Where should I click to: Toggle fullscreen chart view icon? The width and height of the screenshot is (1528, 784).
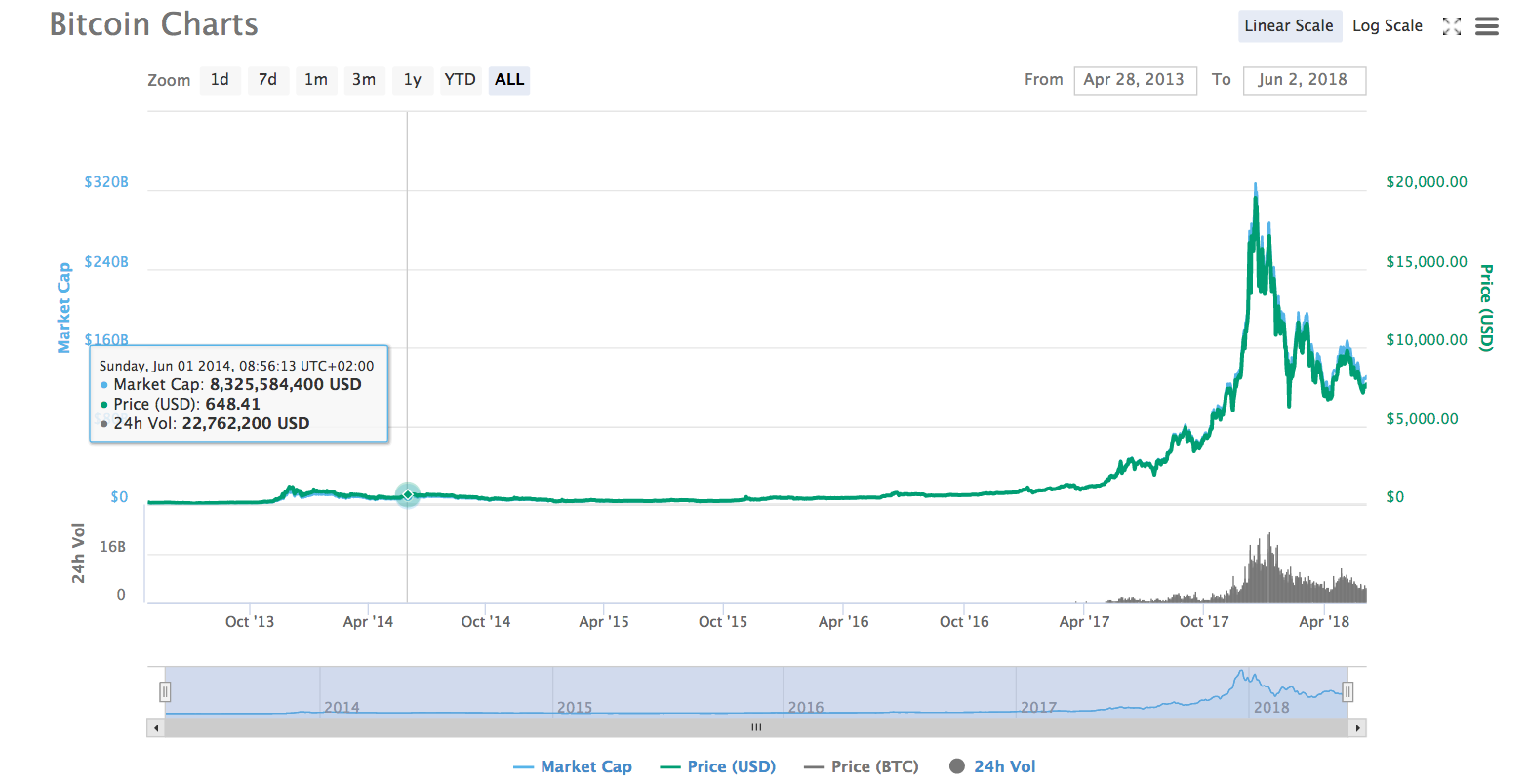click(1452, 26)
